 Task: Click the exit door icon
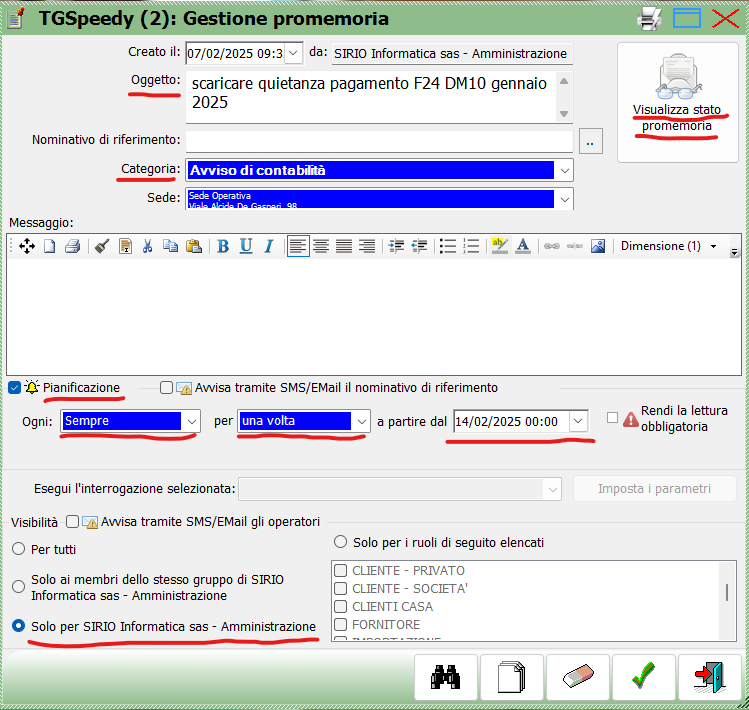coord(709,678)
